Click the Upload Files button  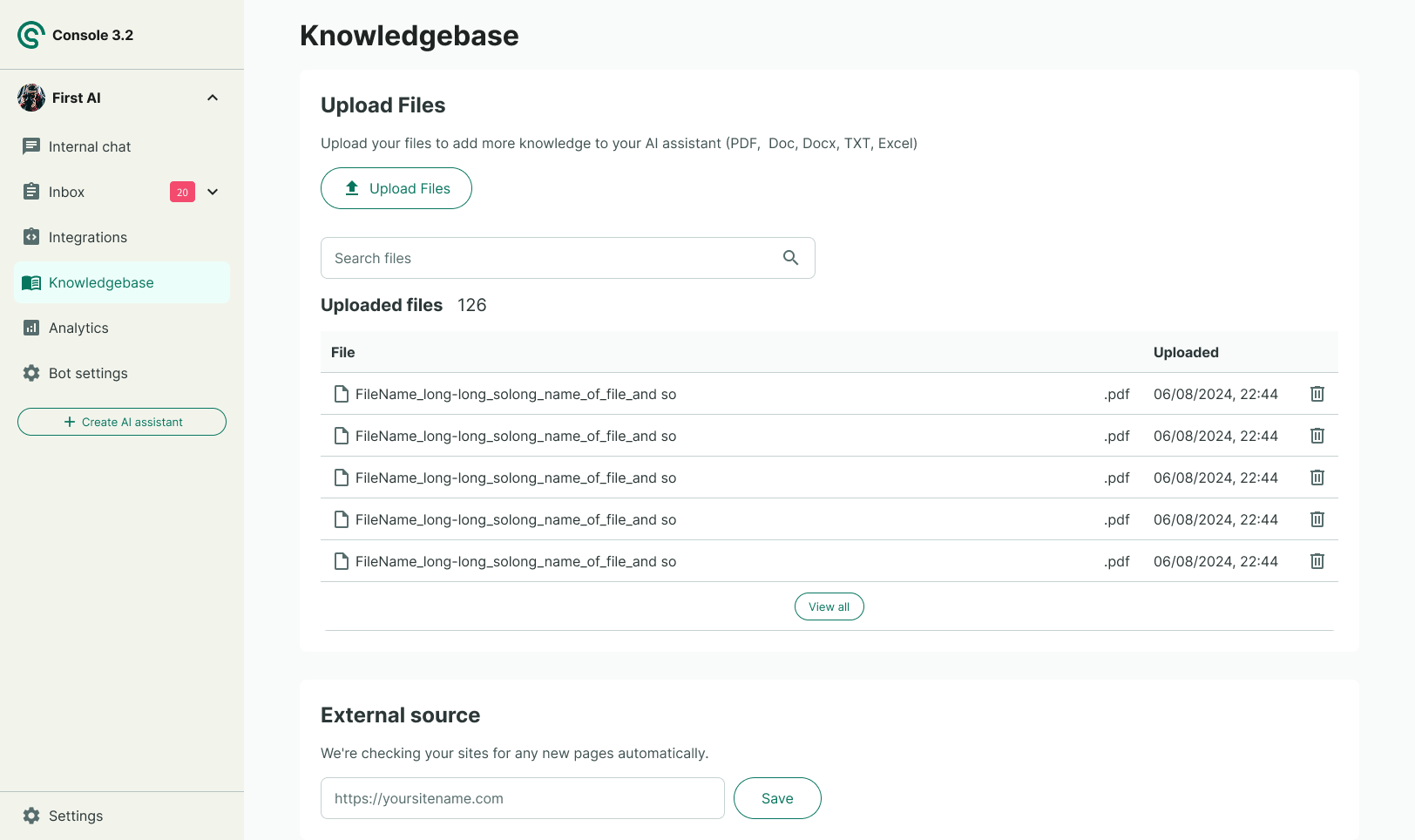point(396,188)
